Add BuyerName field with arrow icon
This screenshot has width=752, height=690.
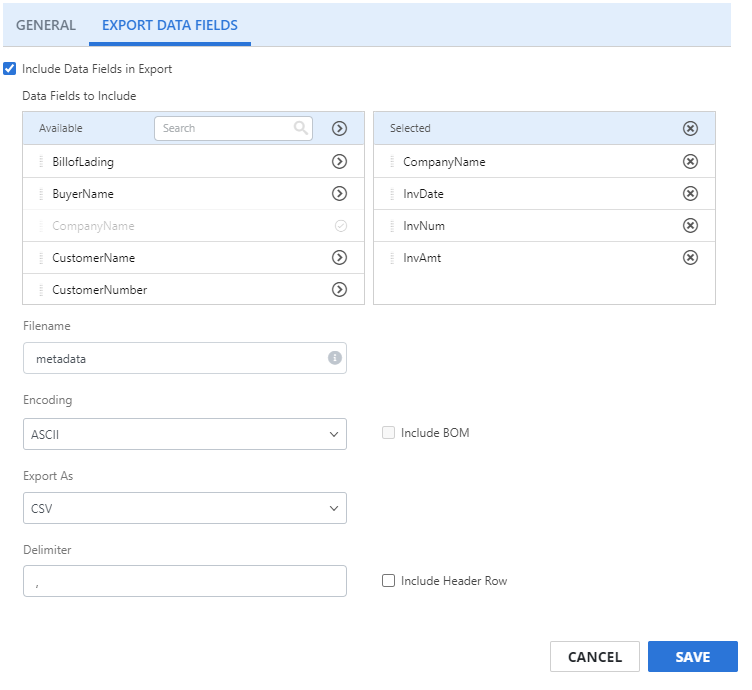click(x=339, y=194)
